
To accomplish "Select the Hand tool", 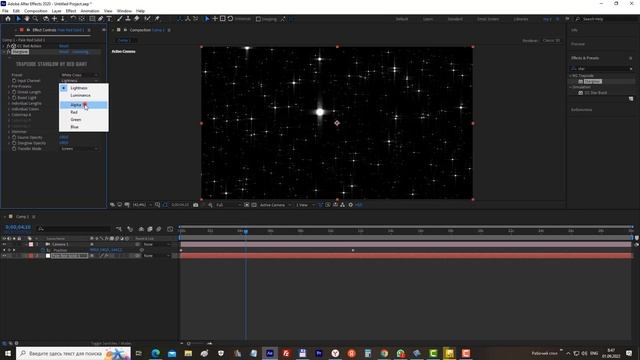I will (27, 19).
